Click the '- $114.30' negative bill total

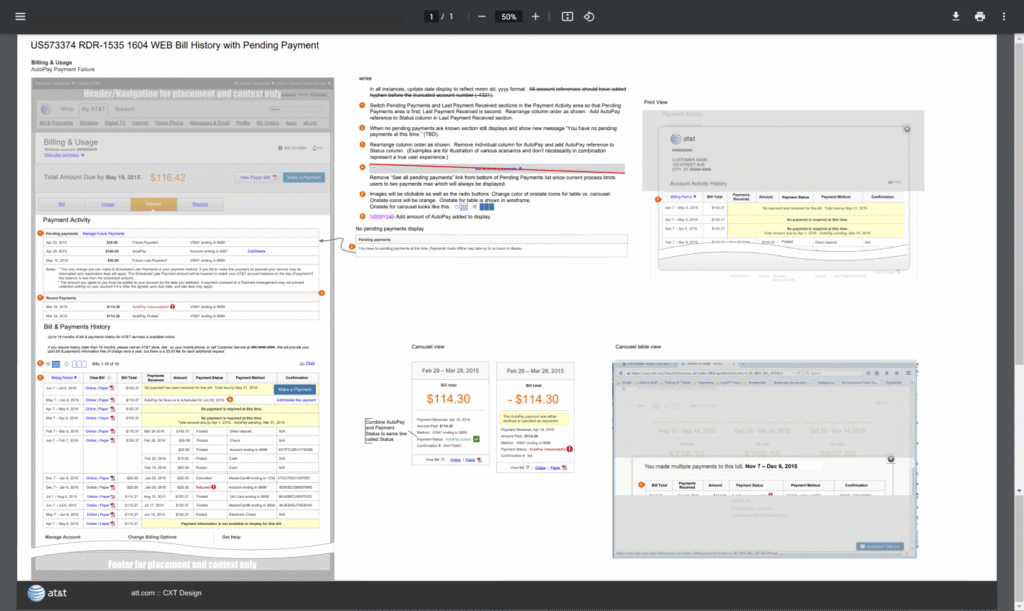click(534, 400)
